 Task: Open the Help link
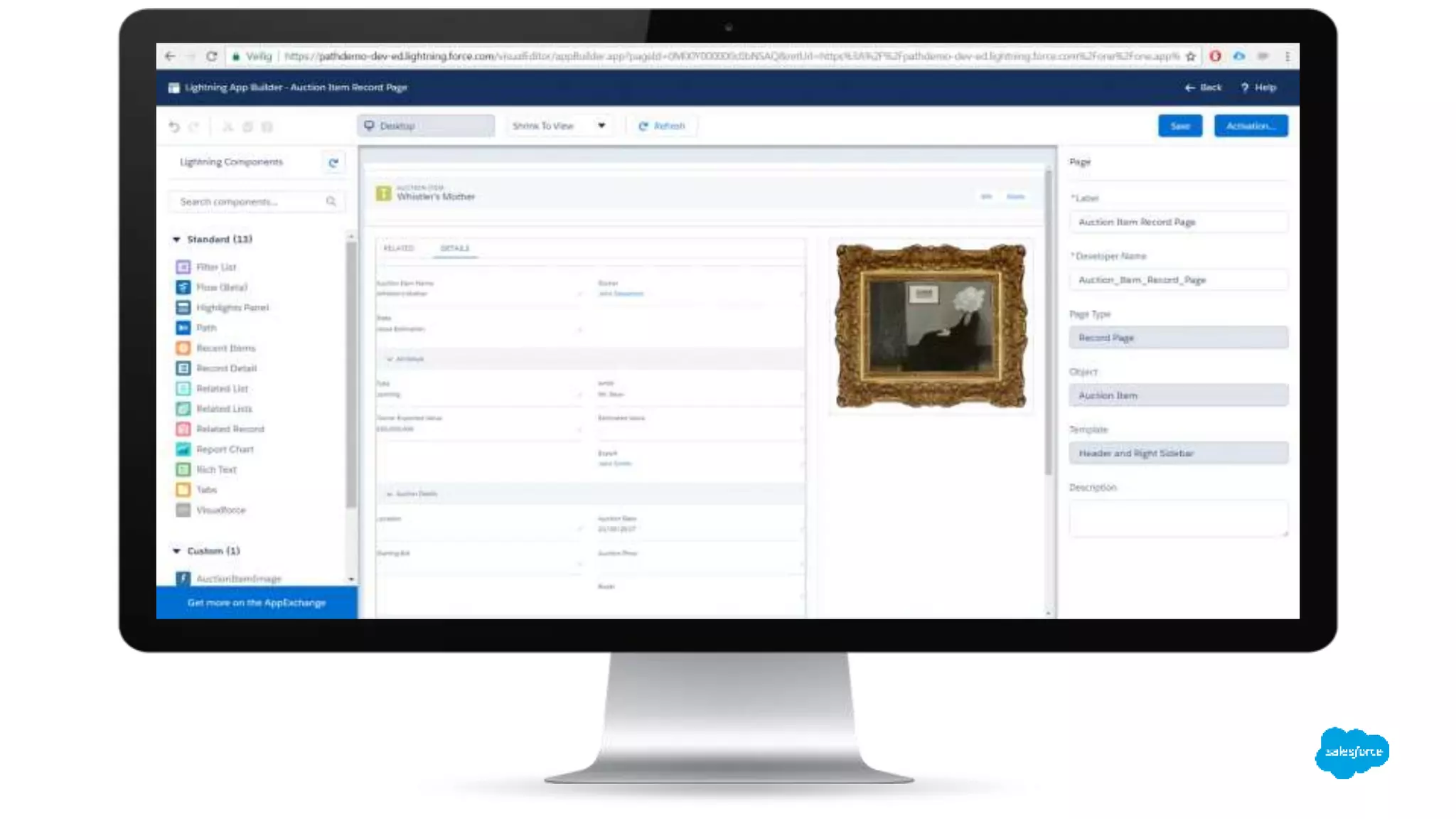[x=1258, y=87]
